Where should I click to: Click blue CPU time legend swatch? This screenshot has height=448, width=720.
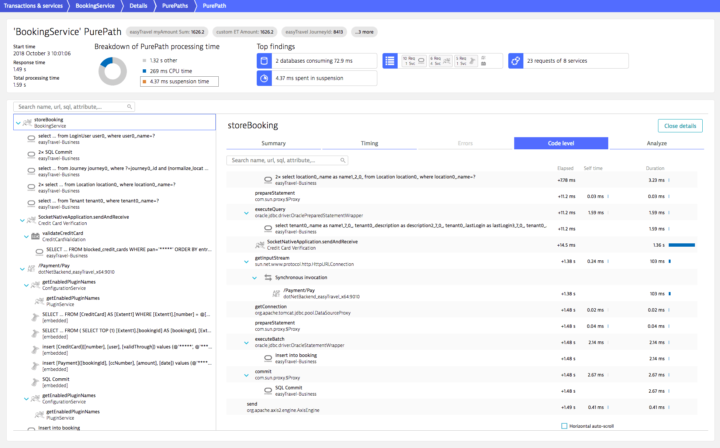144,71
